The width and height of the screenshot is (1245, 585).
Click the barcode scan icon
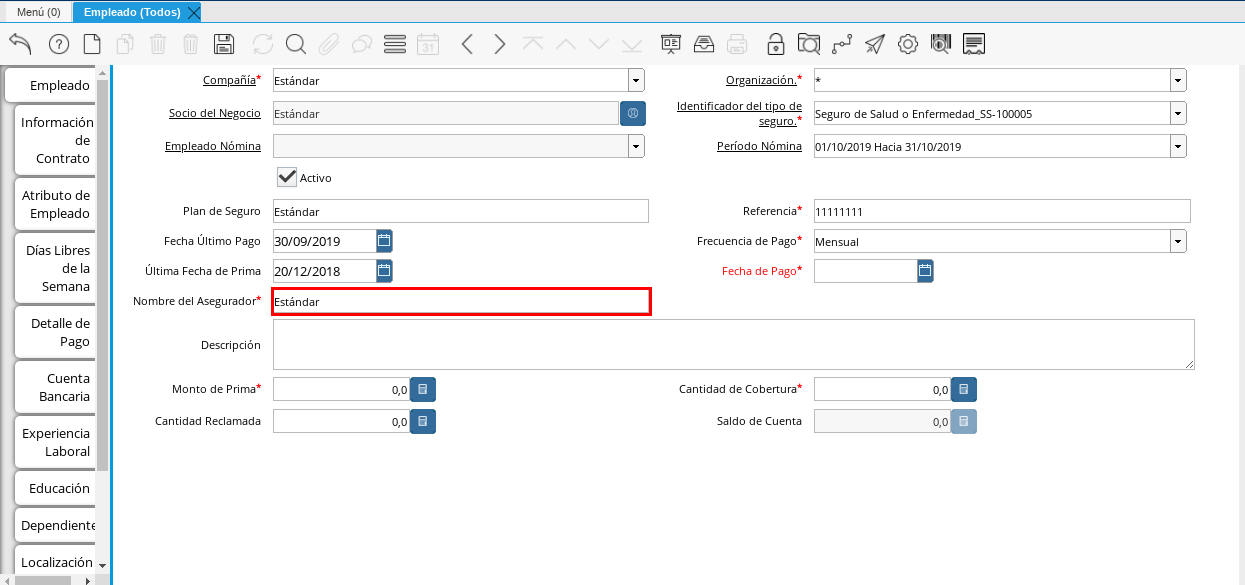coord(941,44)
